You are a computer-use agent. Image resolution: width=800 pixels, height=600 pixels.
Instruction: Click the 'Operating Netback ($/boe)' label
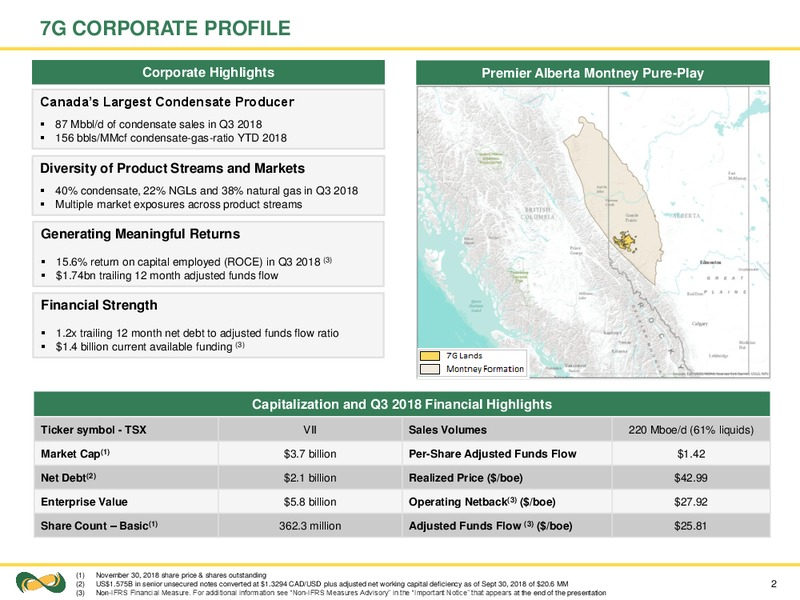click(507, 502)
